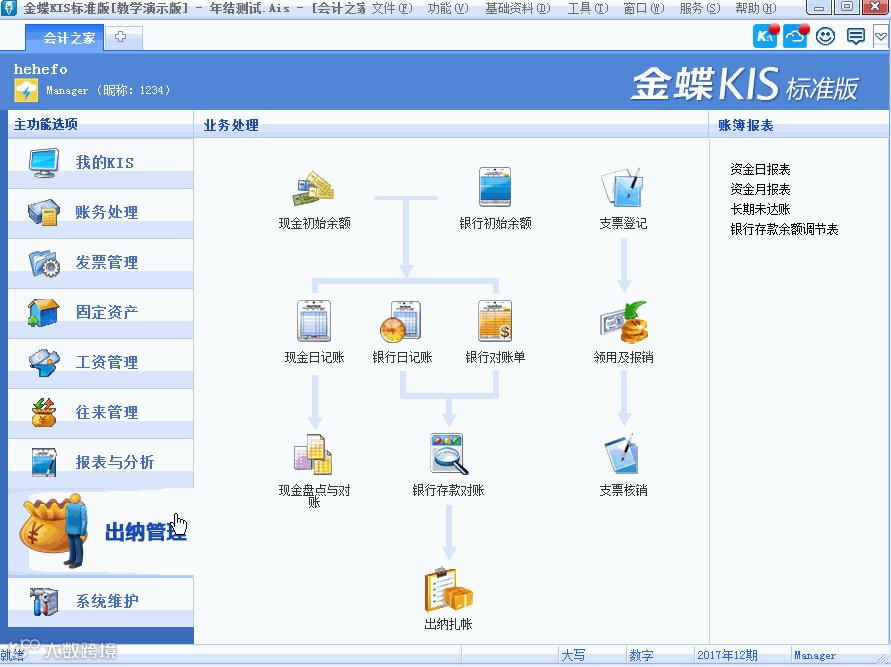This screenshot has height=667, width=891.
Task: Open the 现金初始余额 icon
Action: (x=314, y=189)
